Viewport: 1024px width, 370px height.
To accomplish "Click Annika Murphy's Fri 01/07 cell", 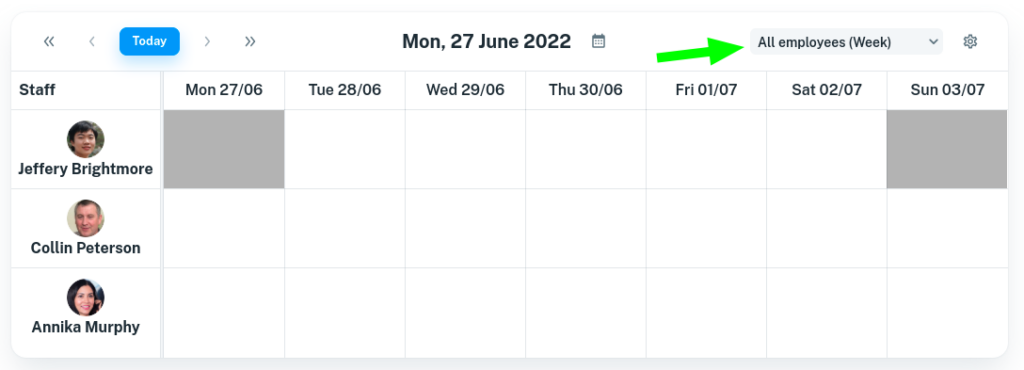I will click(x=707, y=313).
